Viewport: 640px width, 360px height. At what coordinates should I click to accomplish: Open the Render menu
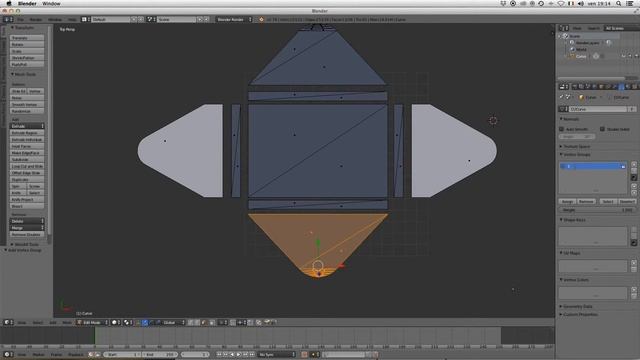[x=36, y=19]
